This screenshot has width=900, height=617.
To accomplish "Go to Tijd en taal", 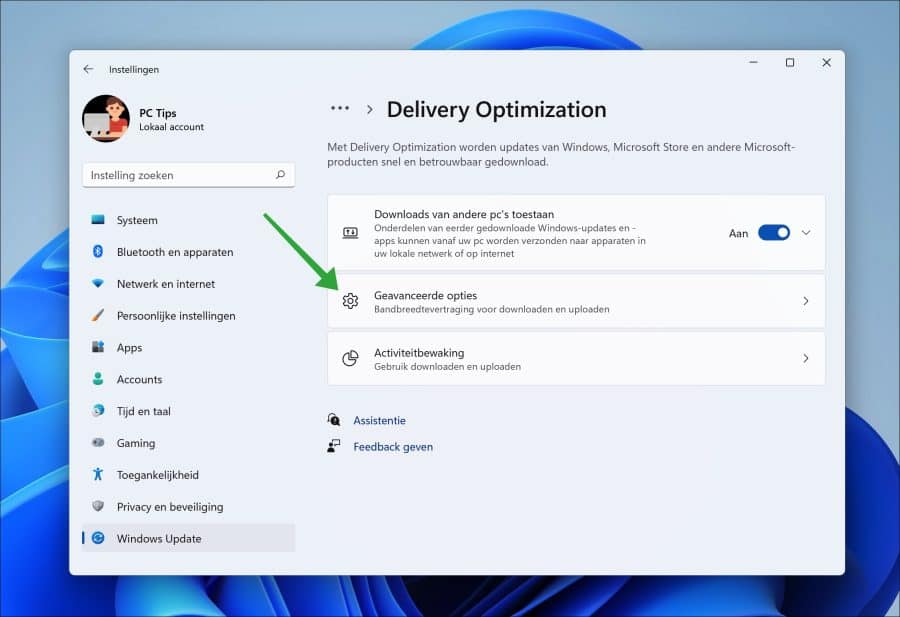I will click(188, 411).
